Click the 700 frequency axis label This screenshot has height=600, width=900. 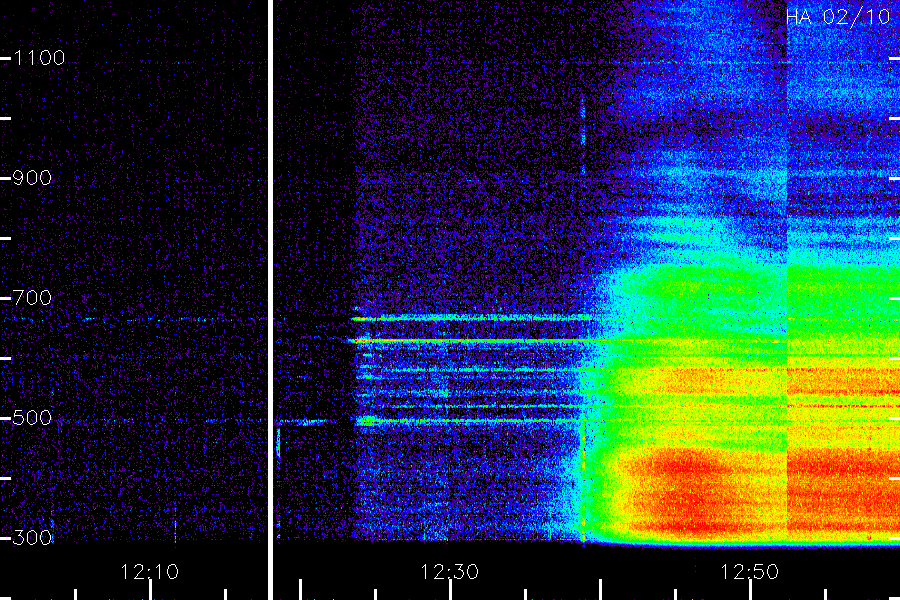[x=32, y=298]
